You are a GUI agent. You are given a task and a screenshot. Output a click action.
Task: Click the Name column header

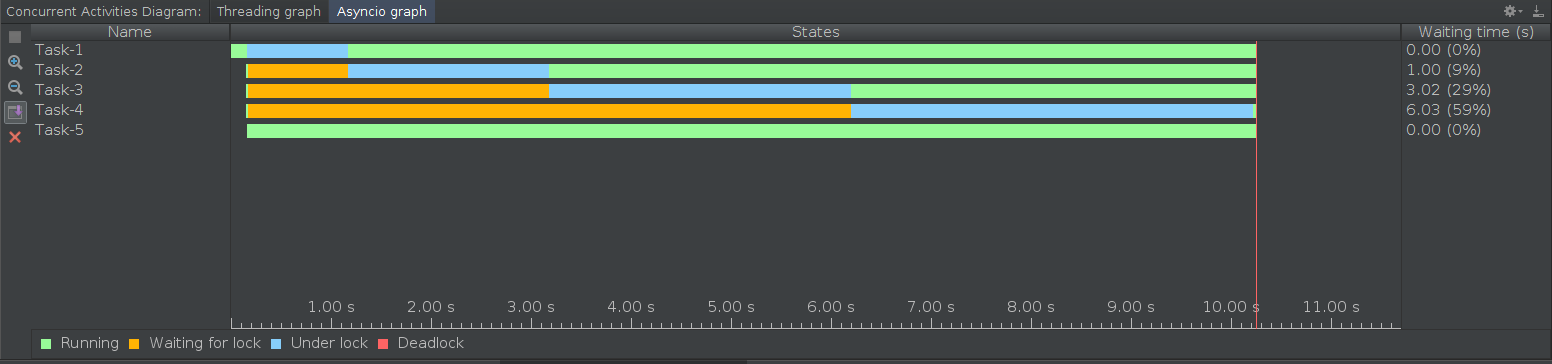coord(130,32)
